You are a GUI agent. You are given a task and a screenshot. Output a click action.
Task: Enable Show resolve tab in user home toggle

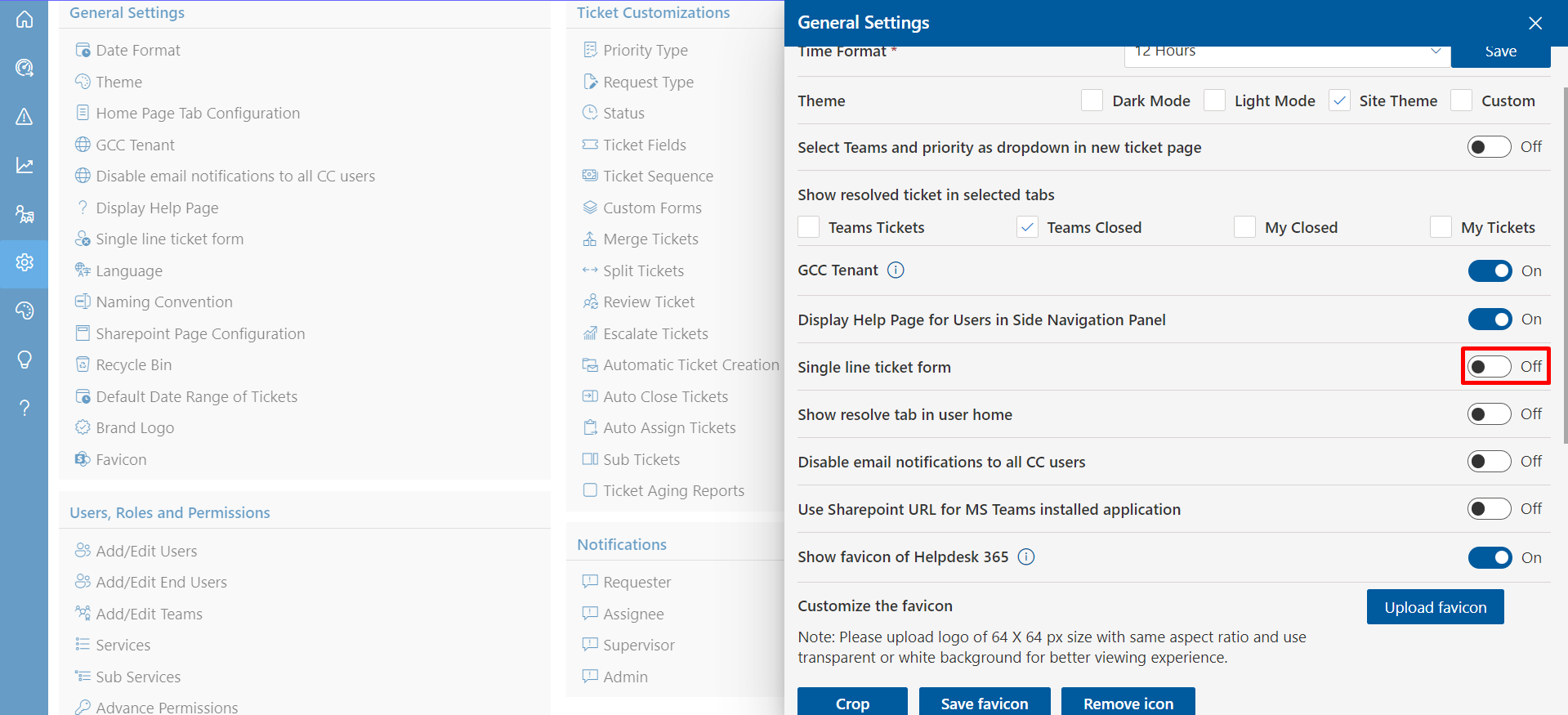coord(1489,414)
